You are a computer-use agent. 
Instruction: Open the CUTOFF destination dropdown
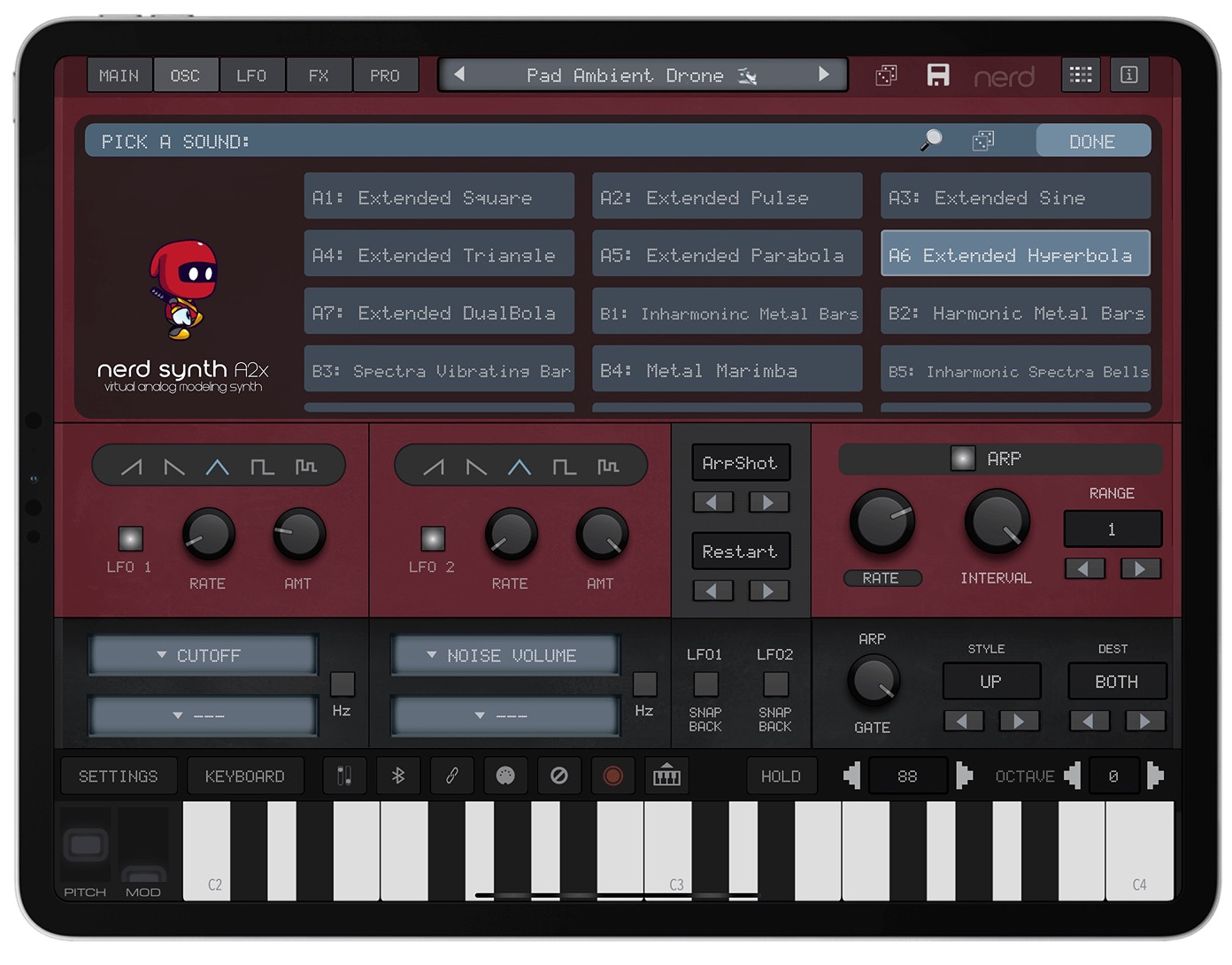pos(204,655)
